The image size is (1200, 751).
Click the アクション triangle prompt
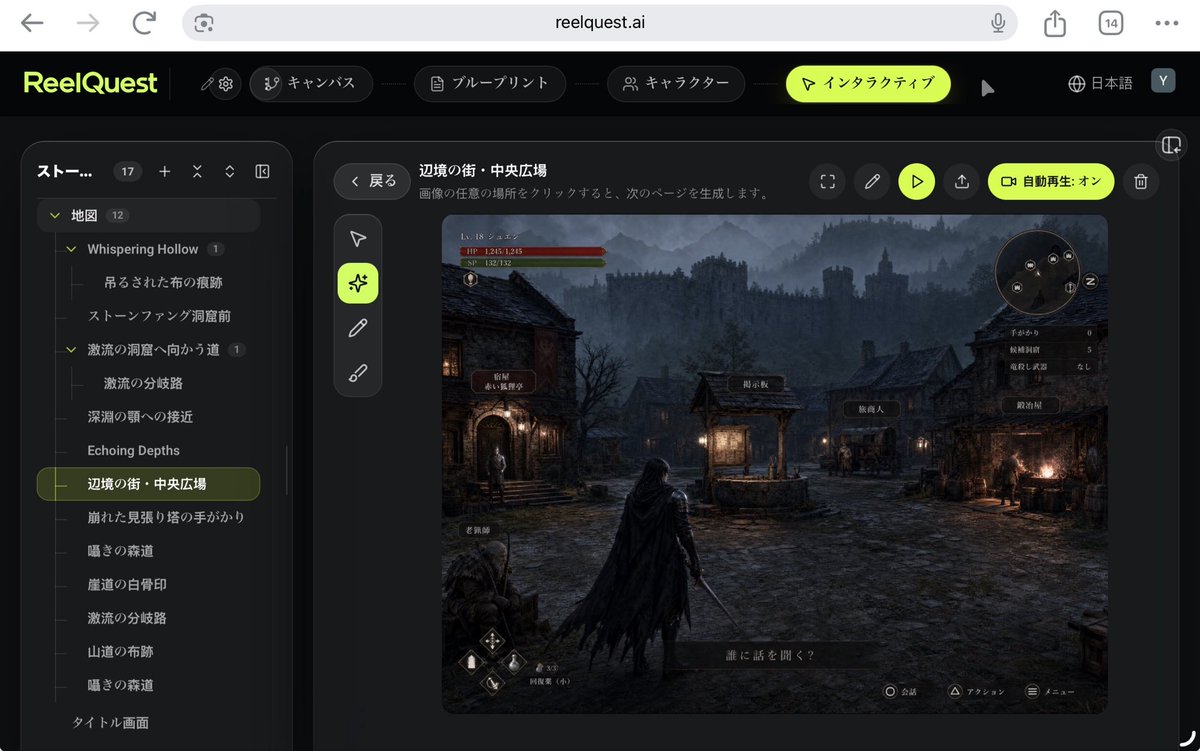[x=977, y=691]
